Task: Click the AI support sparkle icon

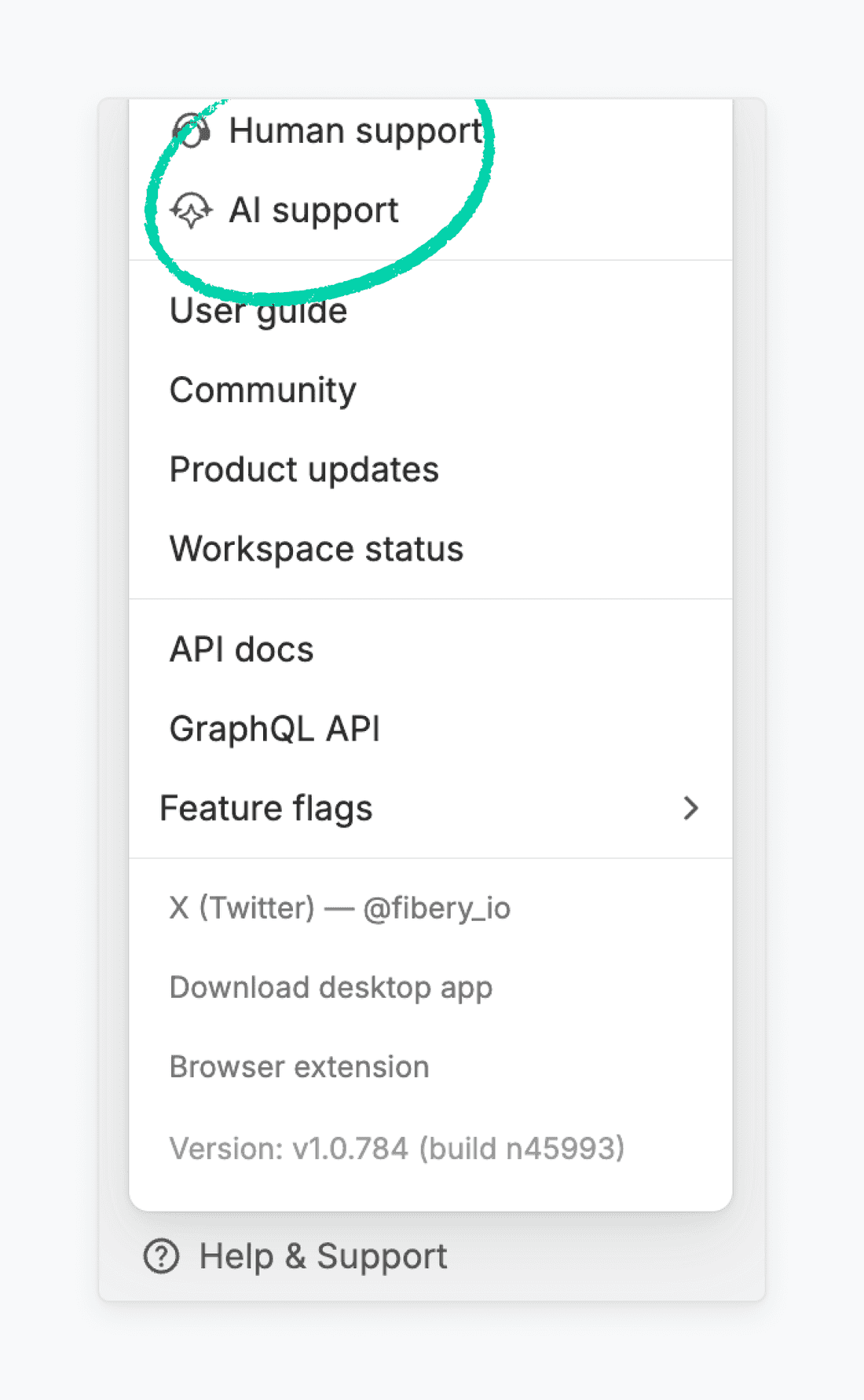Action: tap(192, 210)
